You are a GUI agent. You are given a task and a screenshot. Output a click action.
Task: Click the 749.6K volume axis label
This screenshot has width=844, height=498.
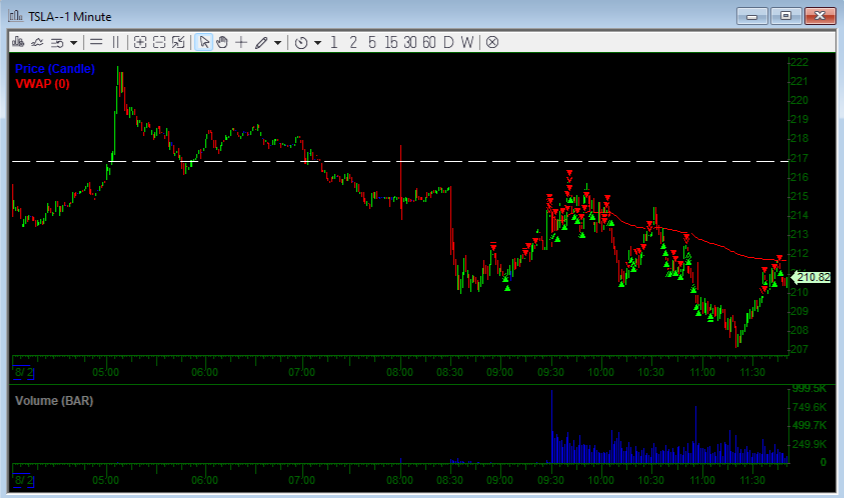pos(809,407)
